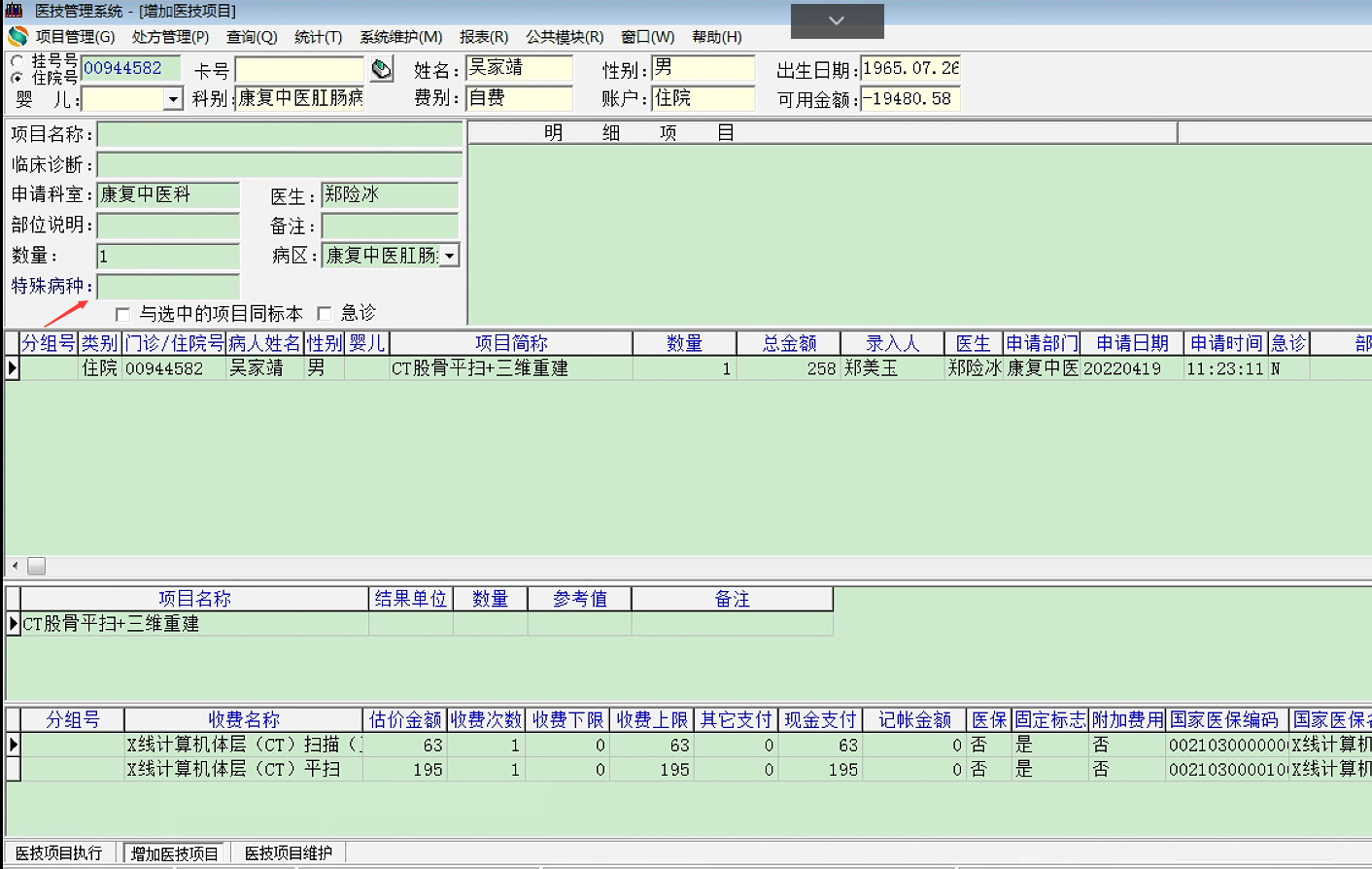Click the 申请部门 column header
Image resolution: width=1372 pixels, height=869 pixels.
(1042, 343)
